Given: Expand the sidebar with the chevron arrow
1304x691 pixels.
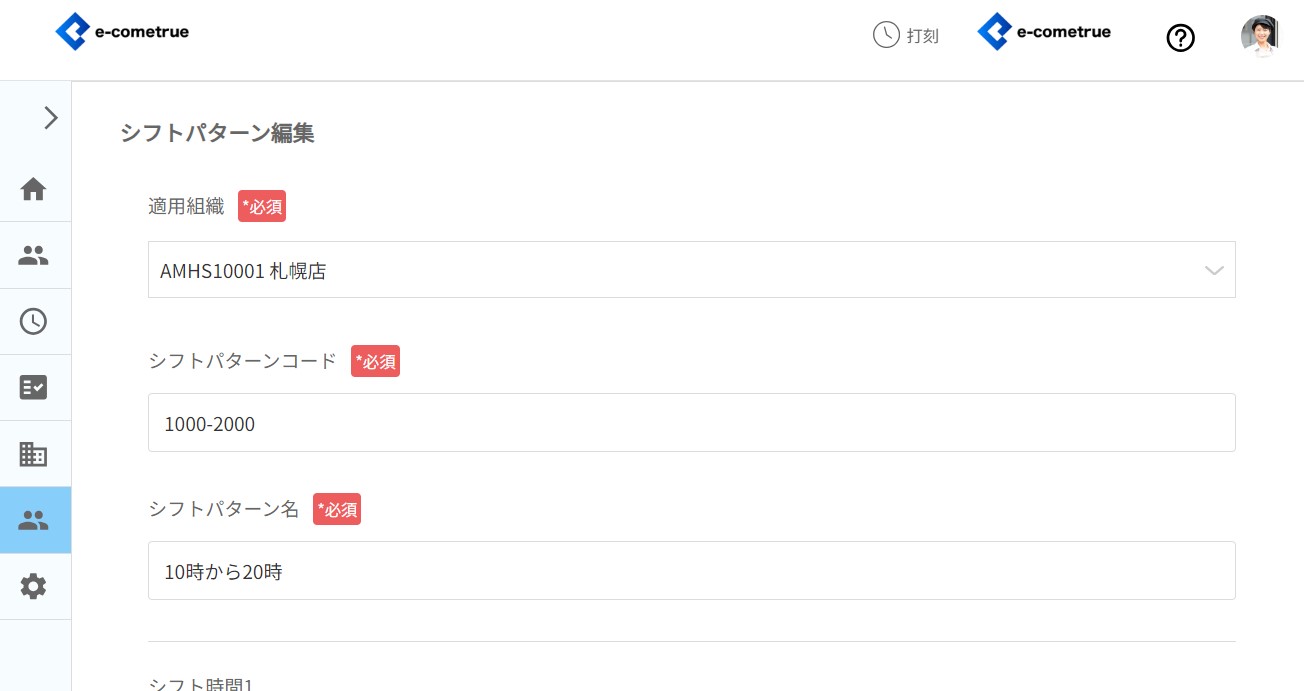Looking at the screenshot, I should click(51, 118).
